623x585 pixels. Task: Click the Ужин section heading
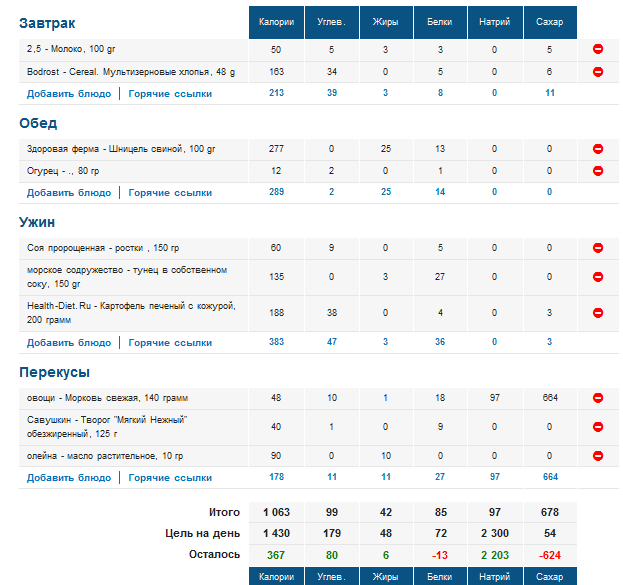[37, 222]
